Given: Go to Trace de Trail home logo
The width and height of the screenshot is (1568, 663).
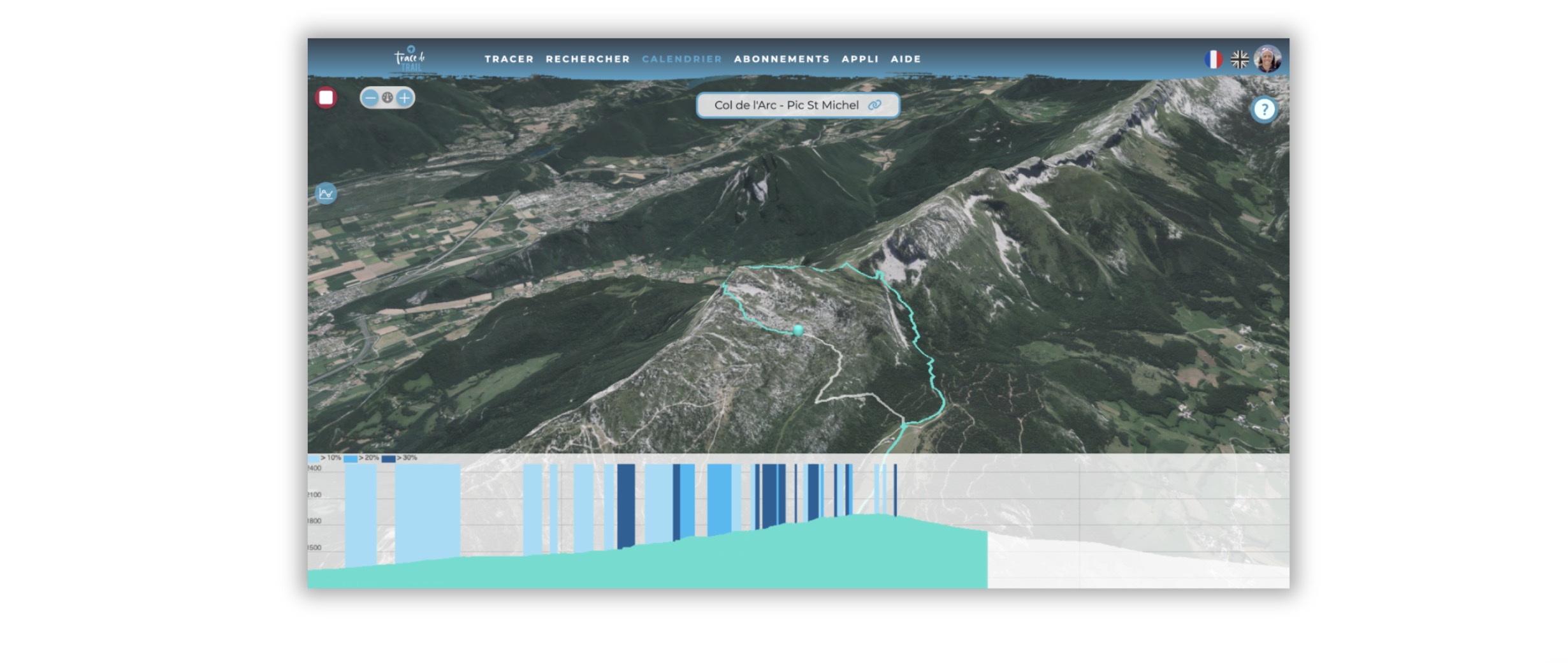Looking at the screenshot, I should point(410,59).
